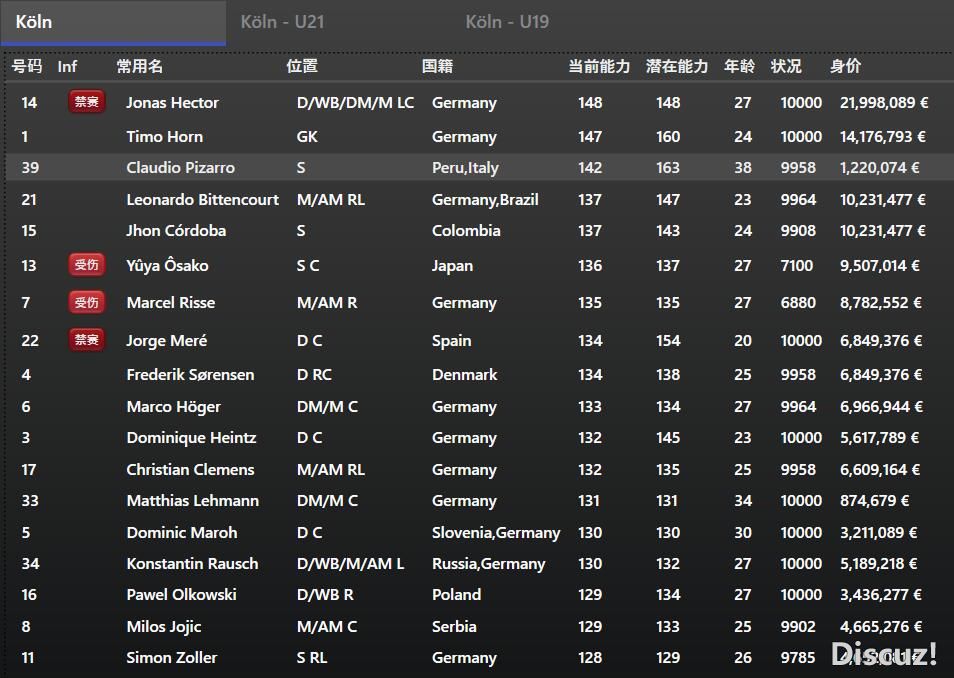
Task: Click Yûya Ôsako's value 9,507,014 €
Action: 880,266
